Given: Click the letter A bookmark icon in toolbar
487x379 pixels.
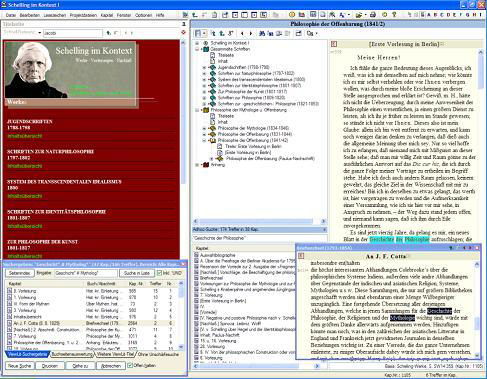Looking at the screenshot, I should pyautogui.click(x=428, y=15).
